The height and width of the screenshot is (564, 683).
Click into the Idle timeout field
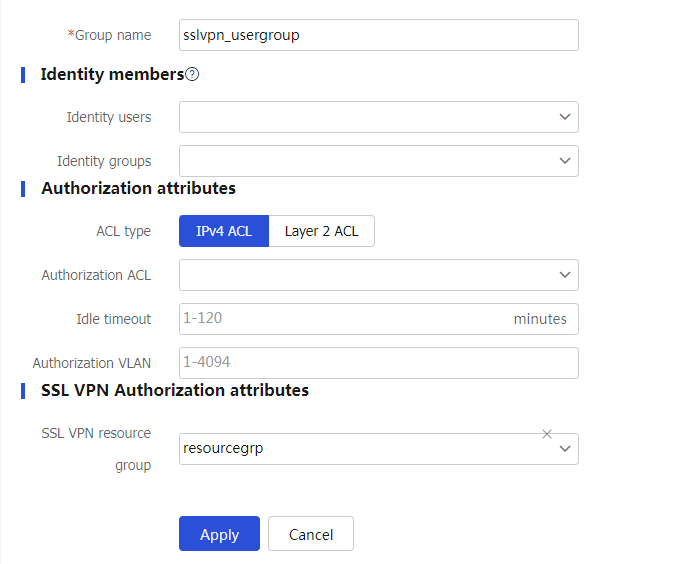[x=379, y=319]
